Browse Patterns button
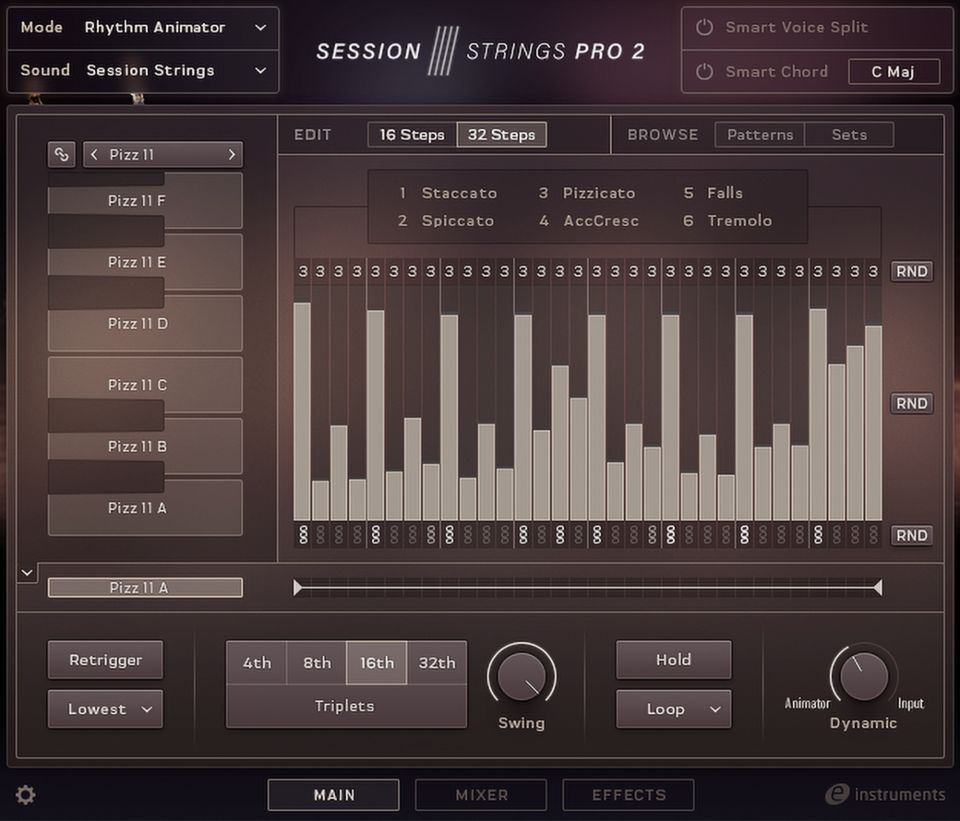Image resolution: width=960 pixels, height=821 pixels. [759, 135]
